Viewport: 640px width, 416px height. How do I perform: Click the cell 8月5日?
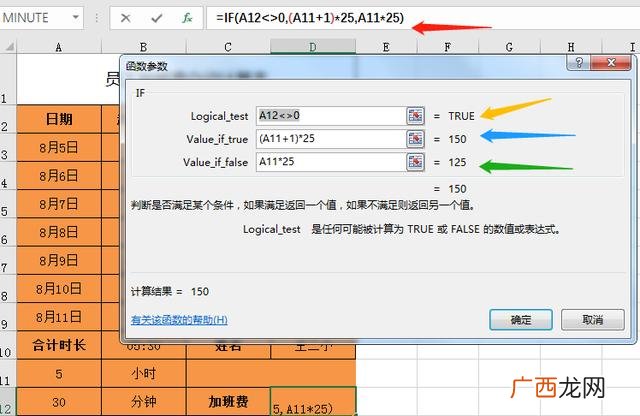(59, 147)
